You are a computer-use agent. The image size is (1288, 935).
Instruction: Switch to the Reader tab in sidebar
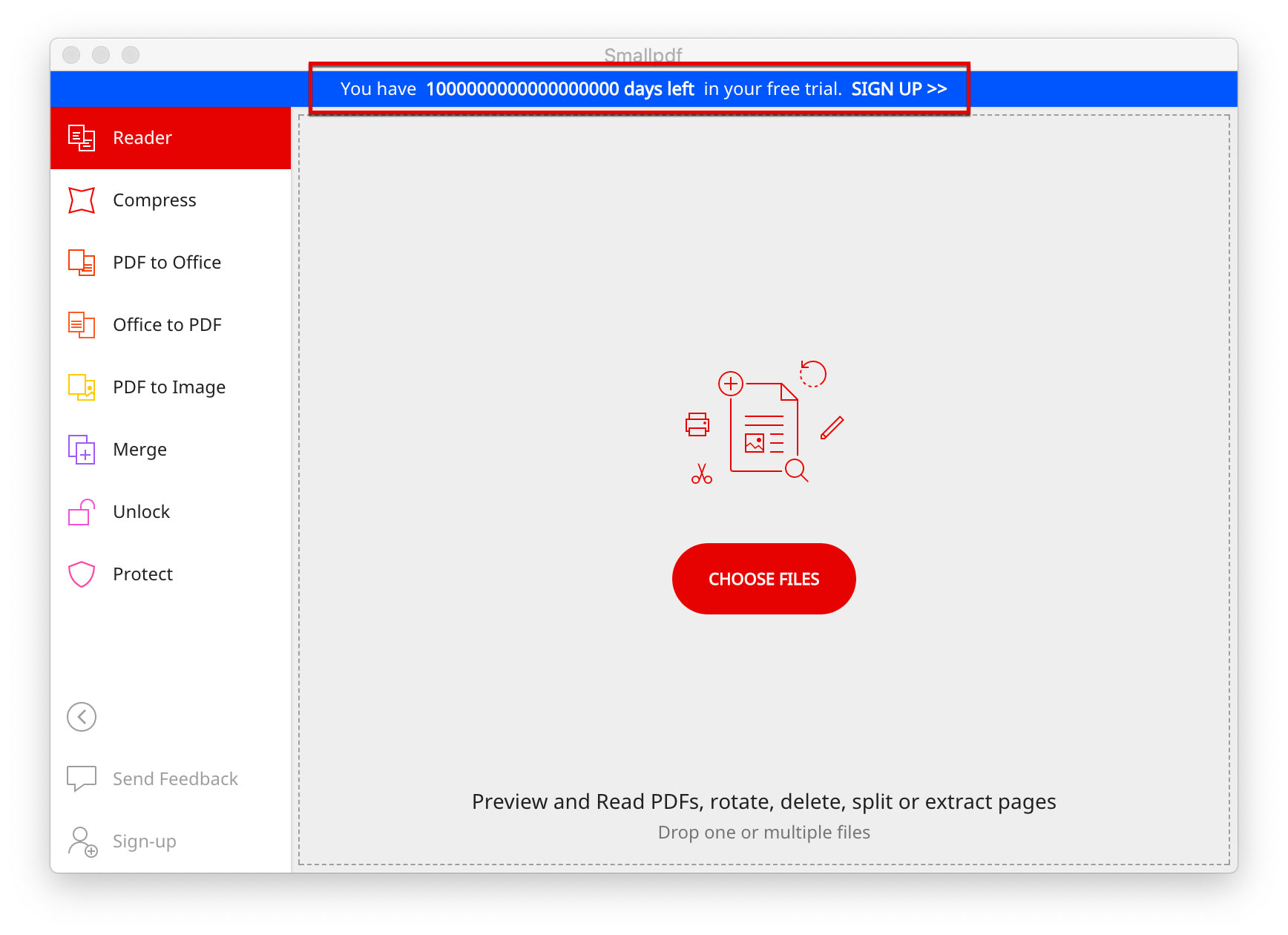point(141,137)
